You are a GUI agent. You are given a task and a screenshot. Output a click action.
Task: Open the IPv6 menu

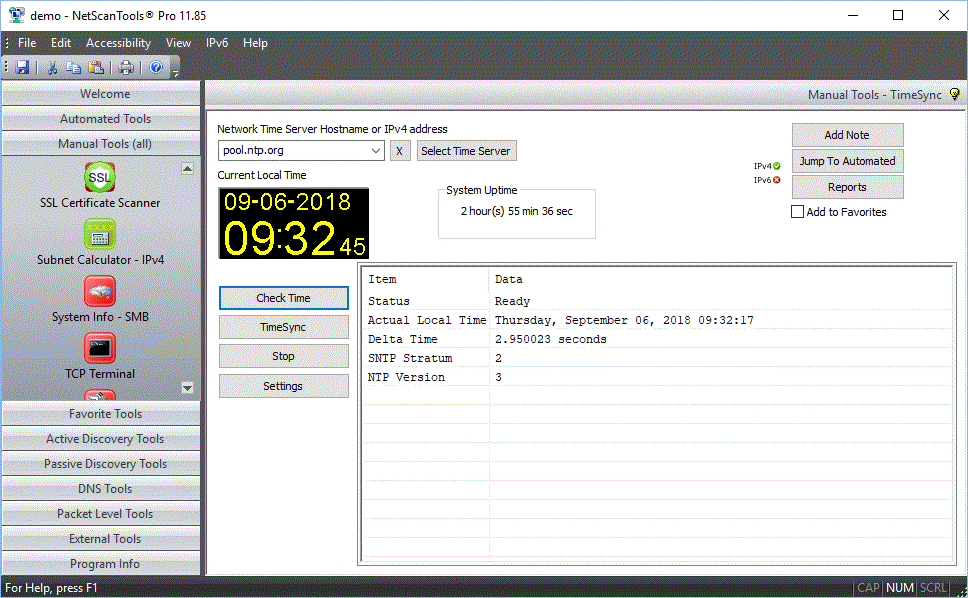(217, 43)
